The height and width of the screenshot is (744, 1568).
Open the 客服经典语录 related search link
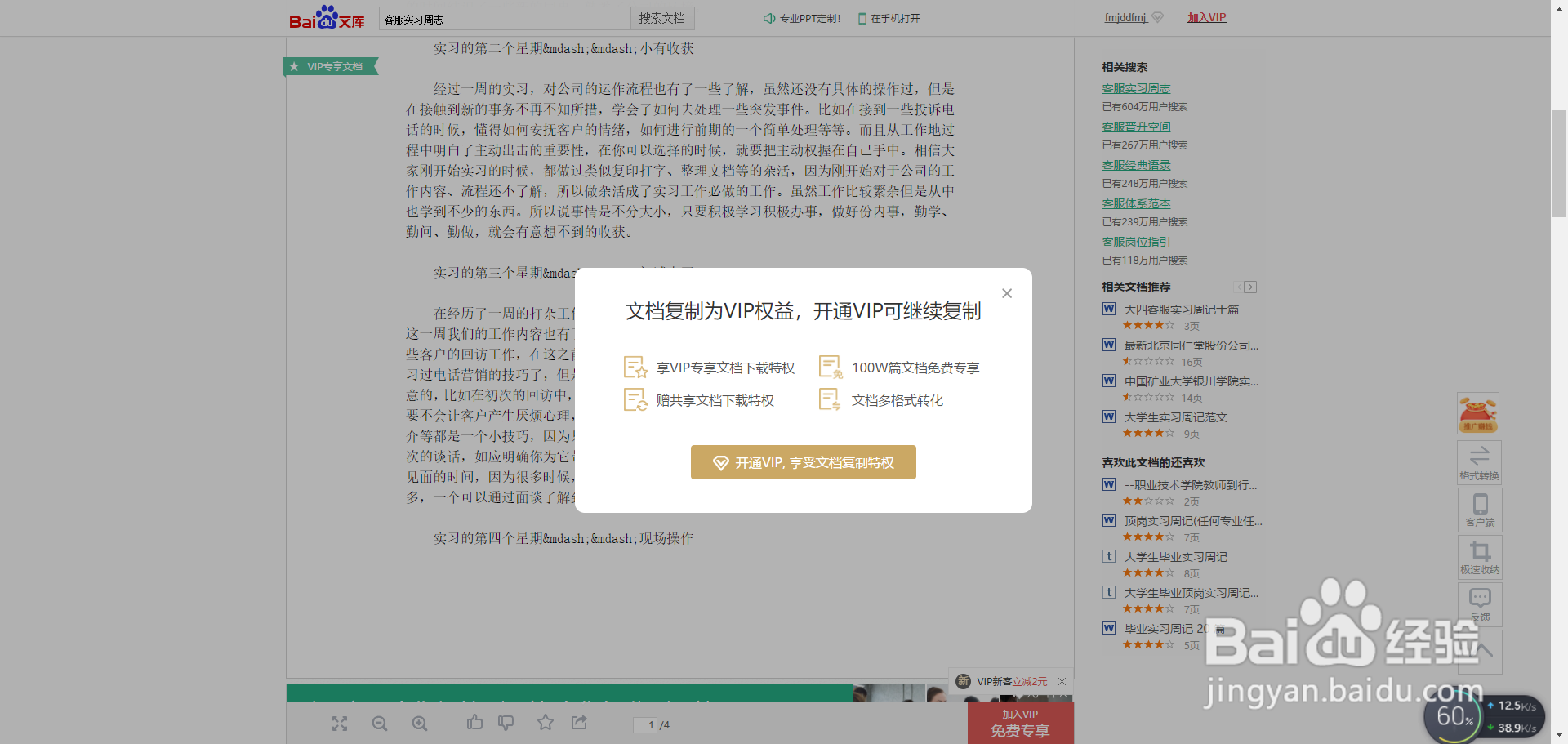(x=1135, y=164)
